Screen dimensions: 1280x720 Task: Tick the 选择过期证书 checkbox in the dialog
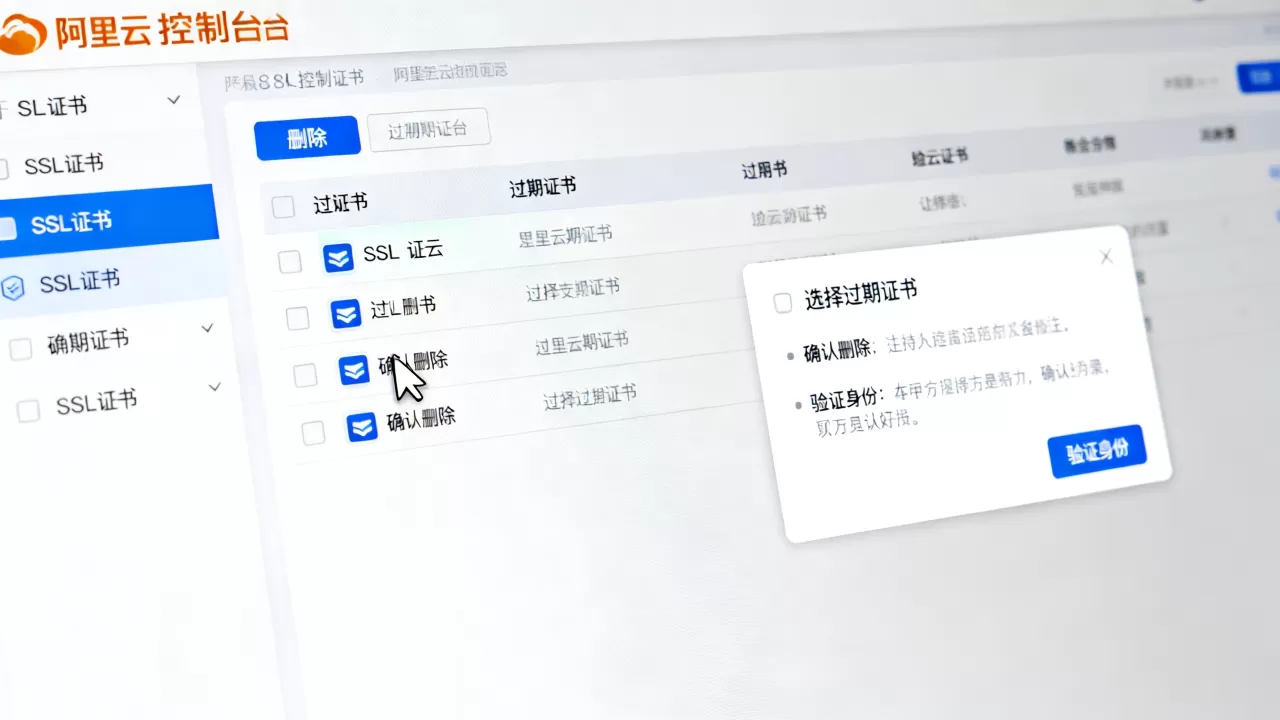[783, 303]
